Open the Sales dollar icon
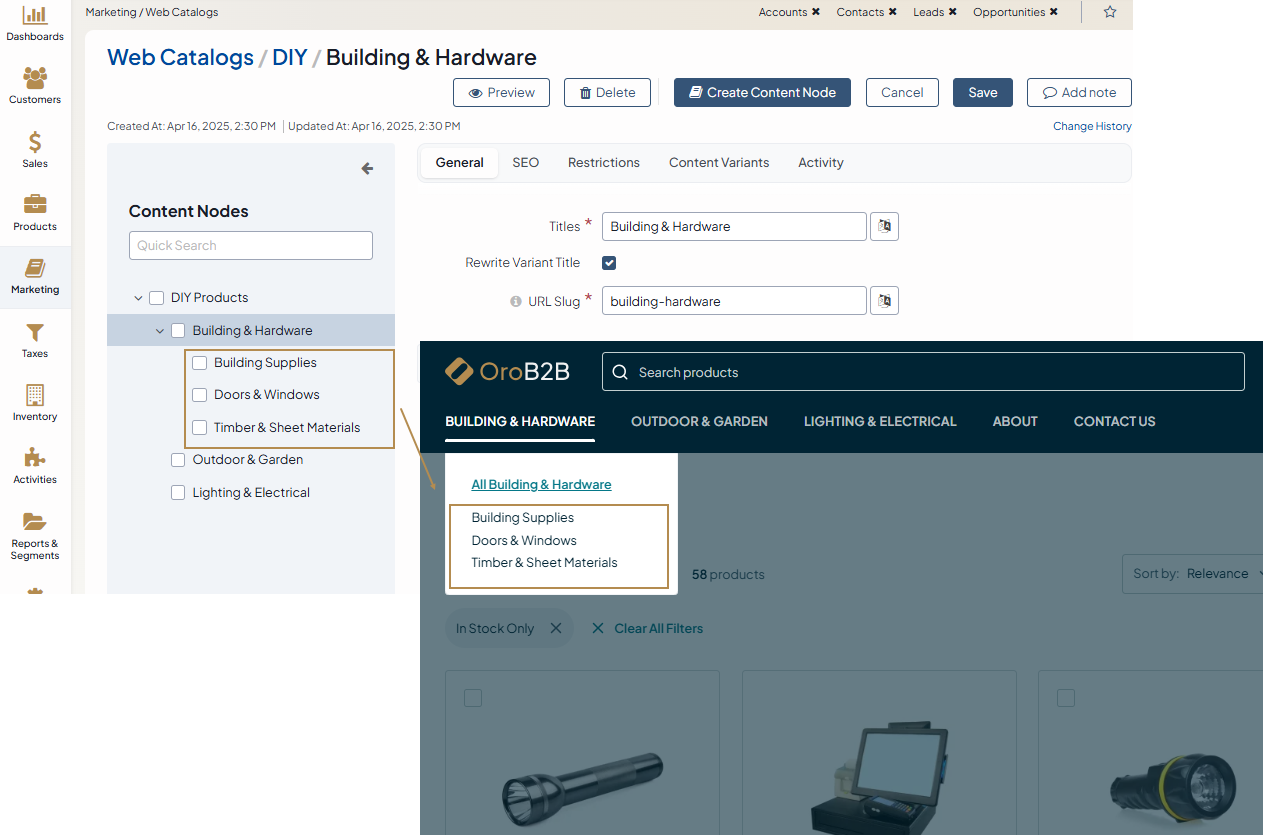This screenshot has height=835, width=1263. 35,143
